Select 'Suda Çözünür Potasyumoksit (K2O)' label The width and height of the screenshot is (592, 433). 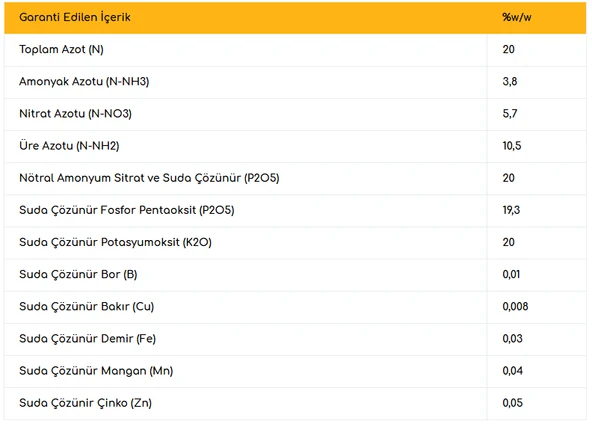[116, 242]
